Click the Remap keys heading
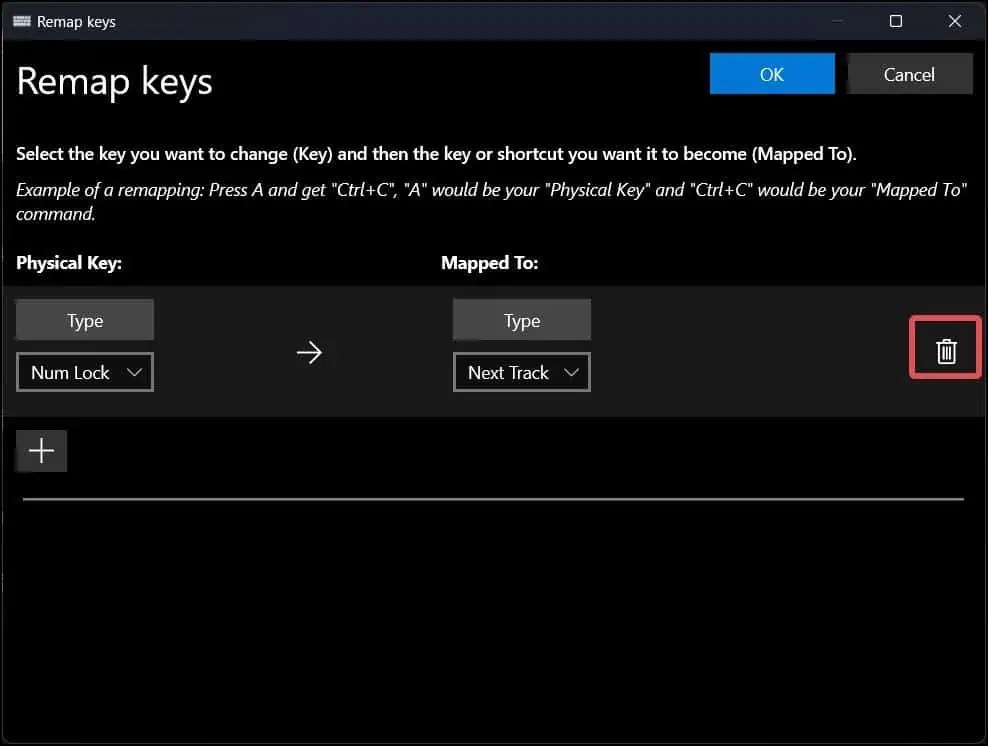 tap(114, 82)
